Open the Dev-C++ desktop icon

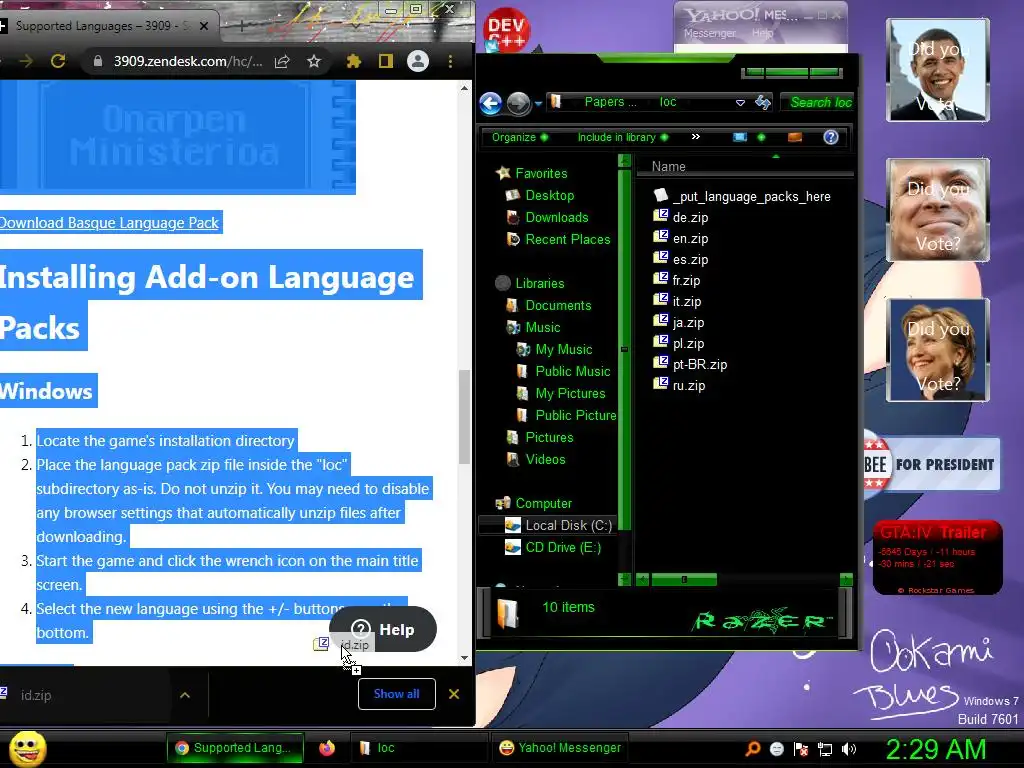pyautogui.click(x=507, y=29)
